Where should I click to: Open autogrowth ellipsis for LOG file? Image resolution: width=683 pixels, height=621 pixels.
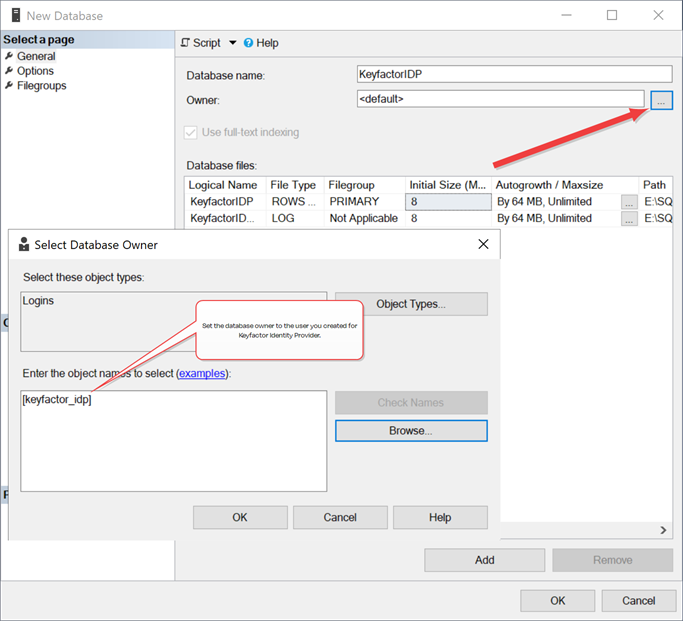point(629,219)
